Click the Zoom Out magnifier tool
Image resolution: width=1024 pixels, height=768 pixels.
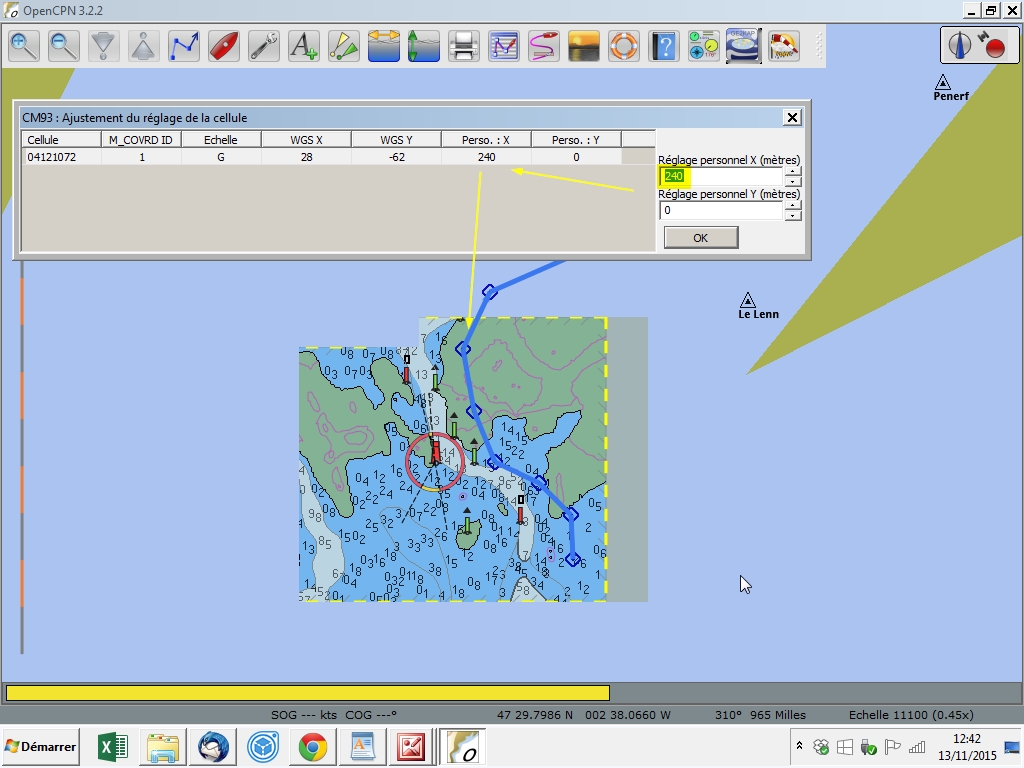[x=64, y=46]
